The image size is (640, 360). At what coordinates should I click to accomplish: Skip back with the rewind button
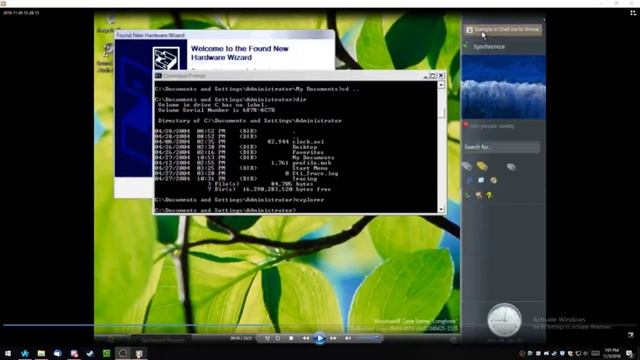pos(305,338)
